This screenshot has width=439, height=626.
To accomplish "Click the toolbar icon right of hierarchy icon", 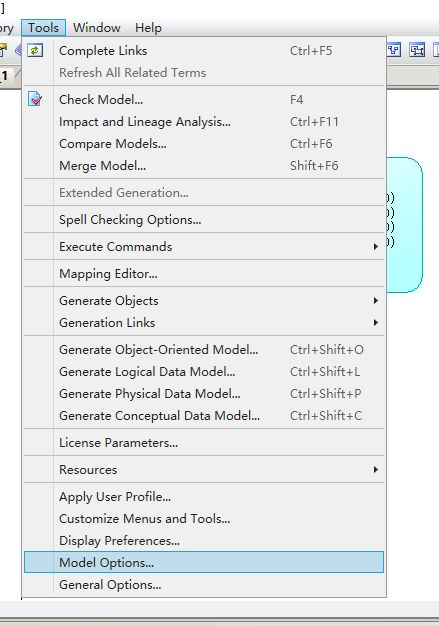I will [x=417, y=50].
